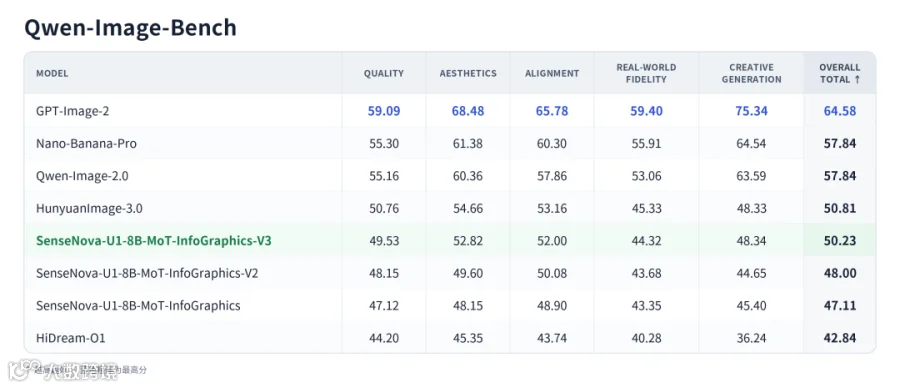Select HiDream-O1 overall score 42.84
900x388 pixels.
coord(840,338)
